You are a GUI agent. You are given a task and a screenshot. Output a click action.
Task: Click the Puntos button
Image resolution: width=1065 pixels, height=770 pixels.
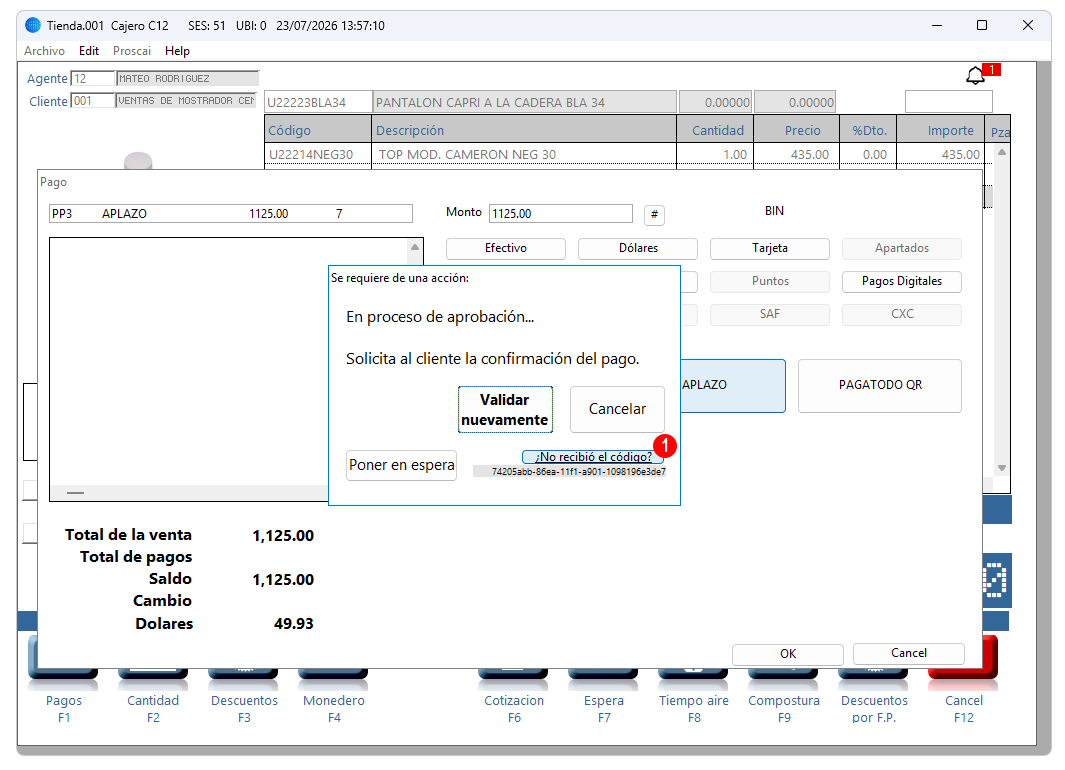(770, 281)
